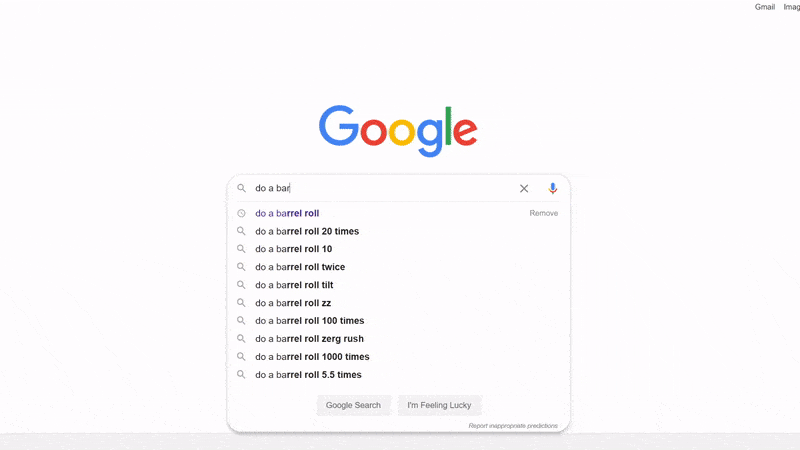Select suggestion "do a barrel roll tilt"
Image resolution: width=800 pixels, height=450 pixels.
click(294, 285)
